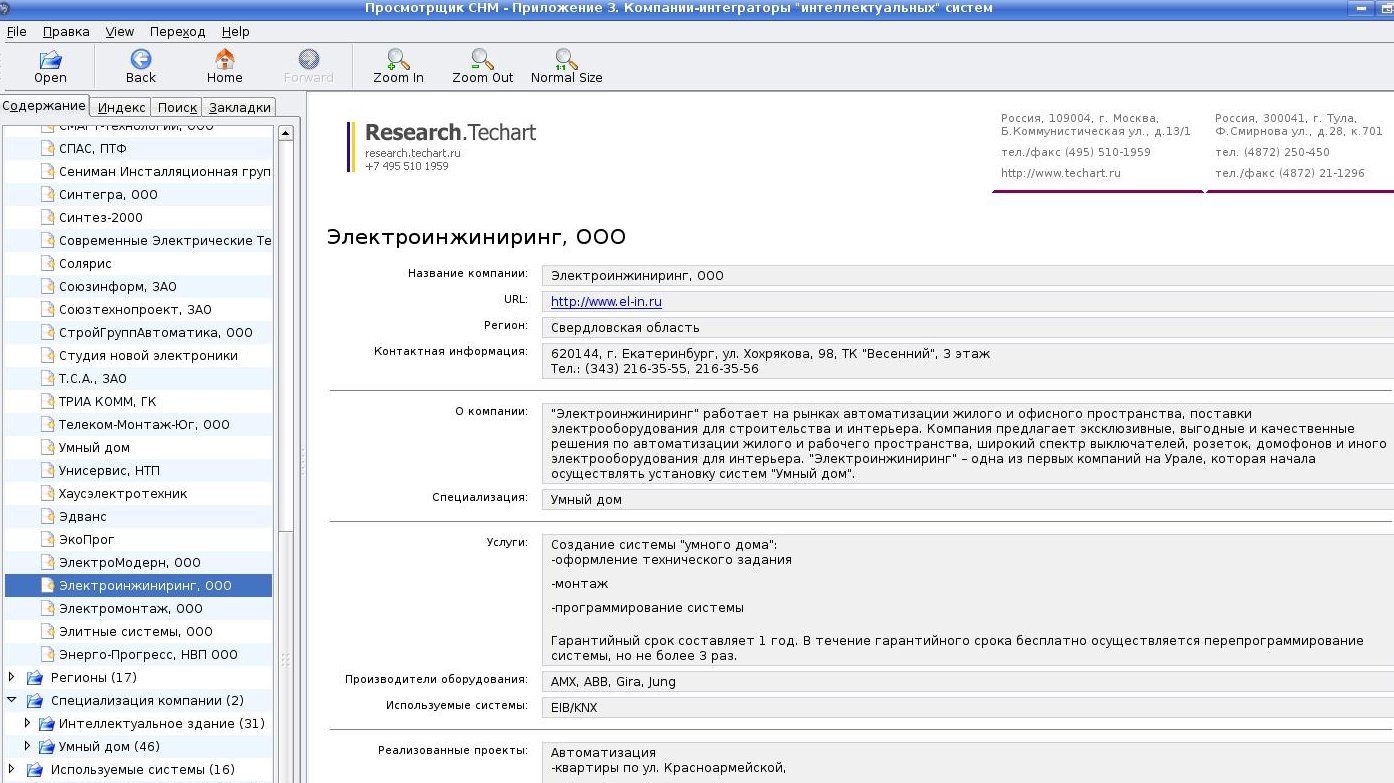The image size is (1394, 783).
Task: Expand the Регионы (17) tree node
Action: click(12, 678)
